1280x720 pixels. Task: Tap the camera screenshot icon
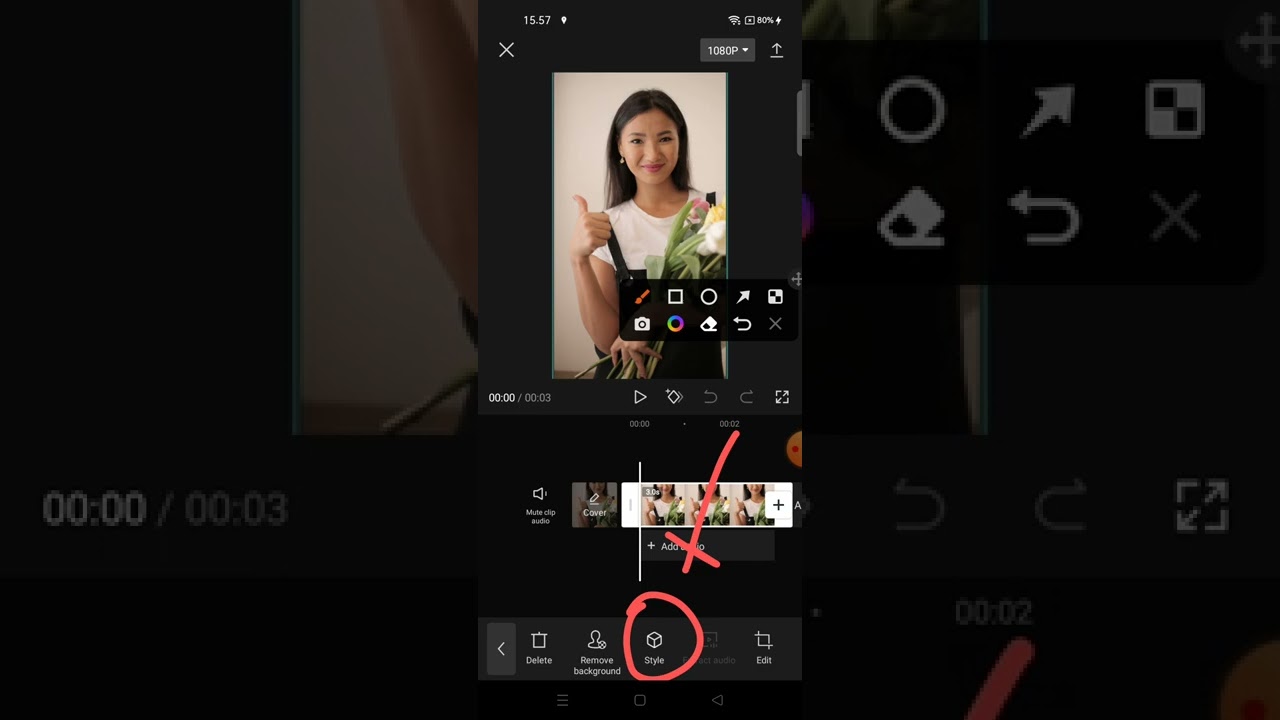[x=642, y=324]
